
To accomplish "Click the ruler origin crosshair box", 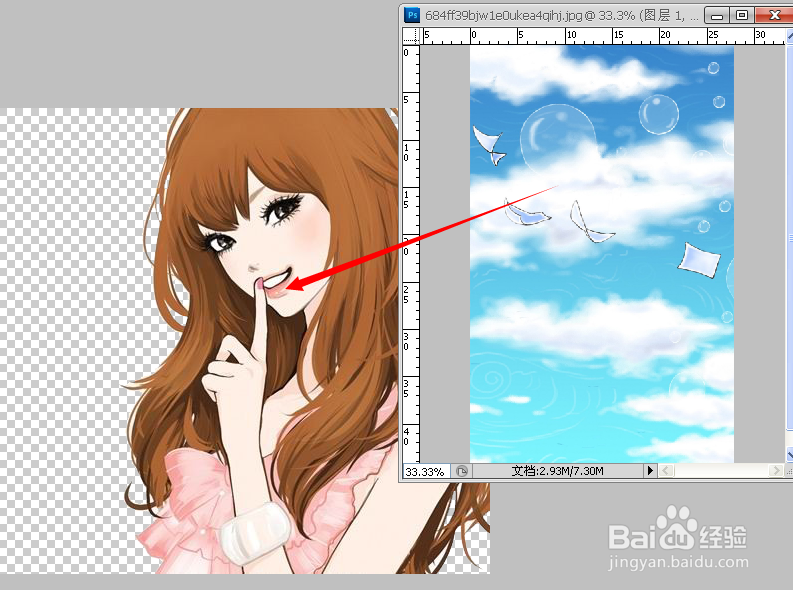I will coord(412,35).
